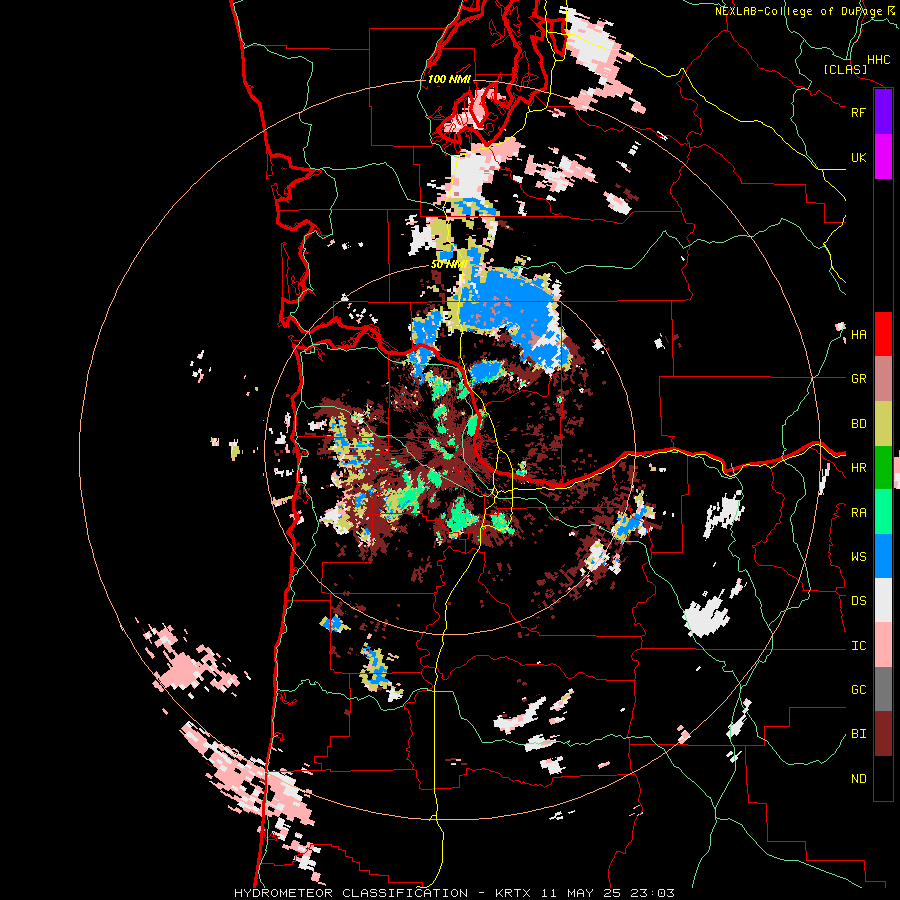Choose the blue WS legend color block
This screenshot has height=900, width=900.
[x=883, y=556]
